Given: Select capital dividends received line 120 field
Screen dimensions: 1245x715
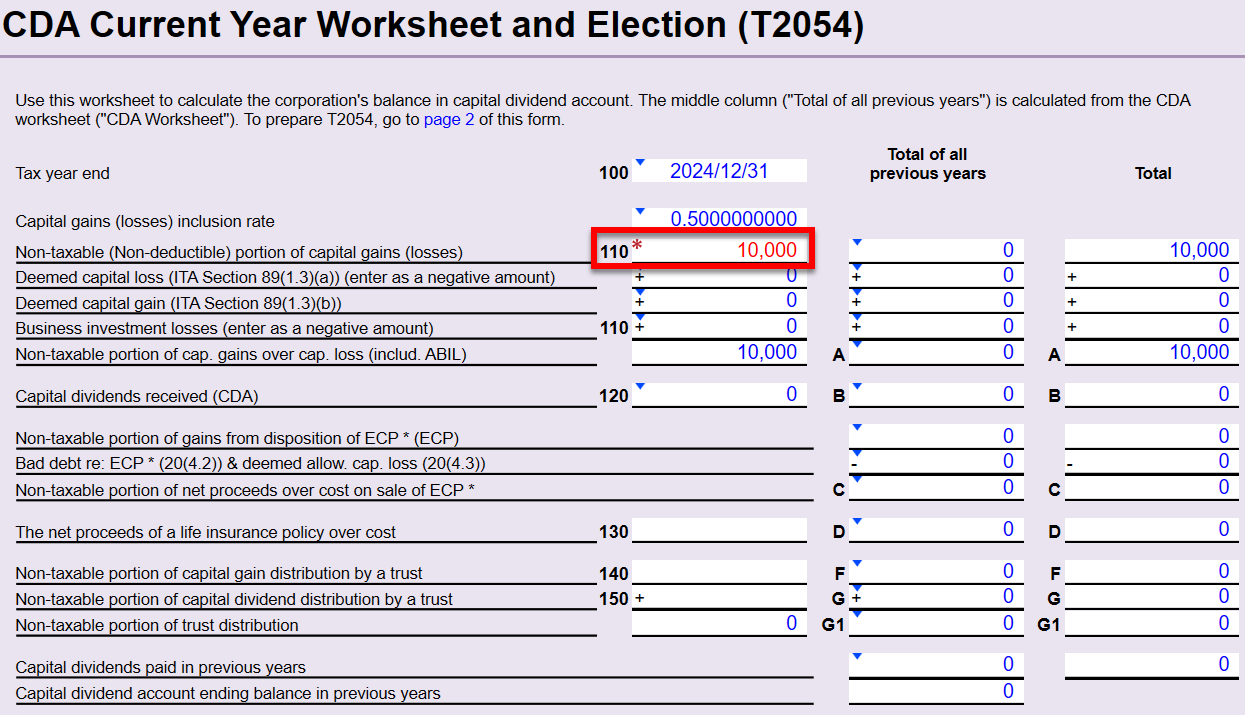Looking at the screenshot, I should tap(719, 394).
